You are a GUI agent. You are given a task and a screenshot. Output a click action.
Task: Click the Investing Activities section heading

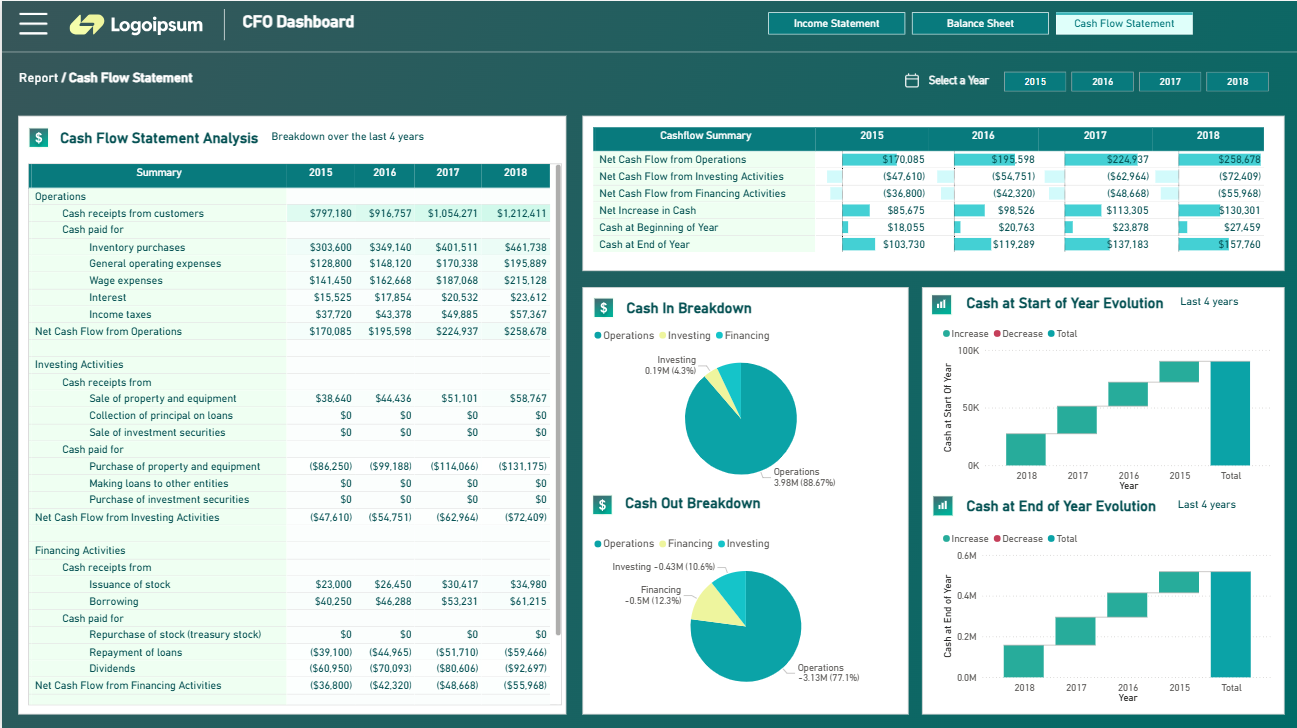pyautogui.click(x=79, y=365)
